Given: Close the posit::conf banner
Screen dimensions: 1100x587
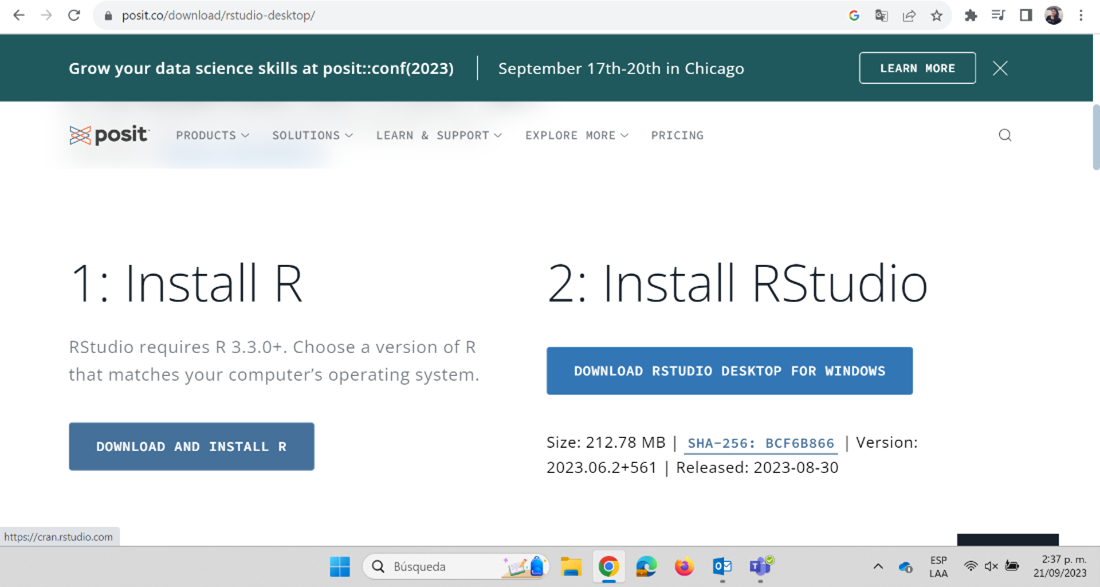Looking at the screenshot, I should point(1000,68).
